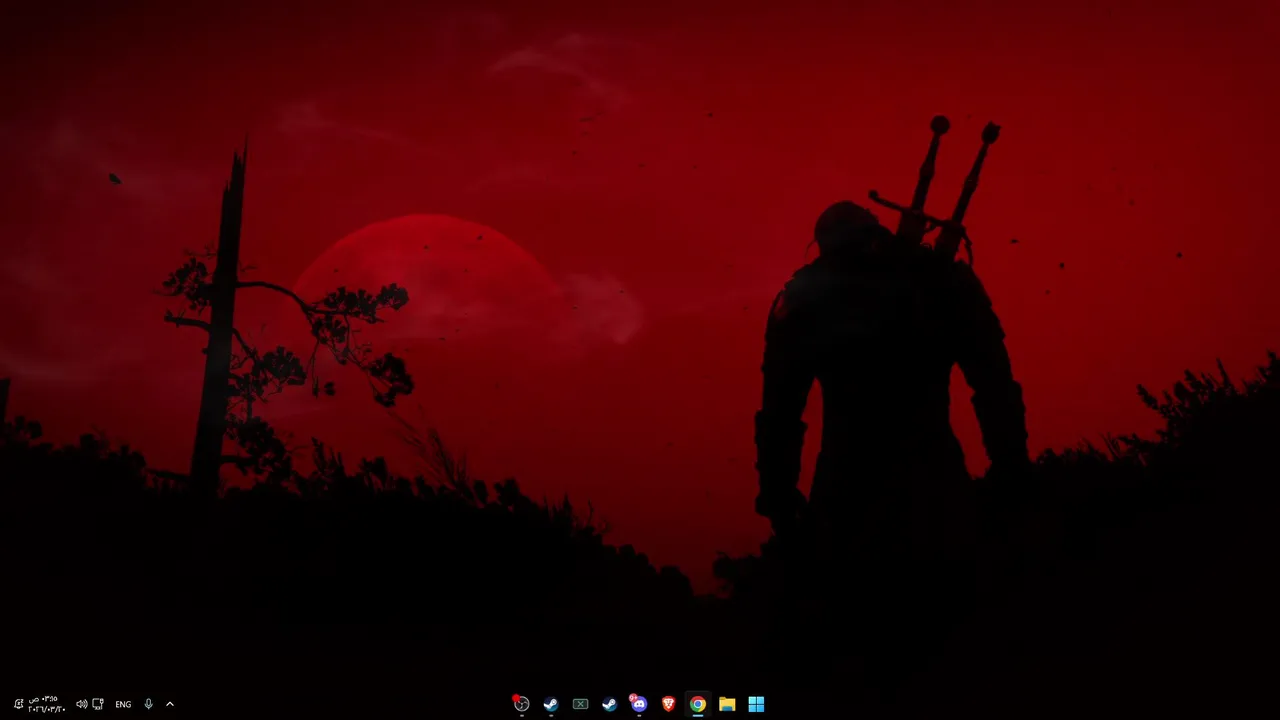Open the volume speaker control

82,704
